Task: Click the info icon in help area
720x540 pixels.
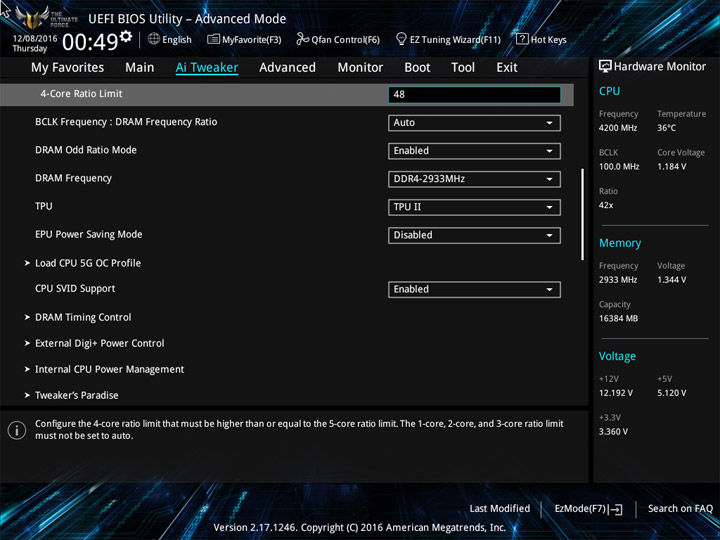Action: (17, 430)
